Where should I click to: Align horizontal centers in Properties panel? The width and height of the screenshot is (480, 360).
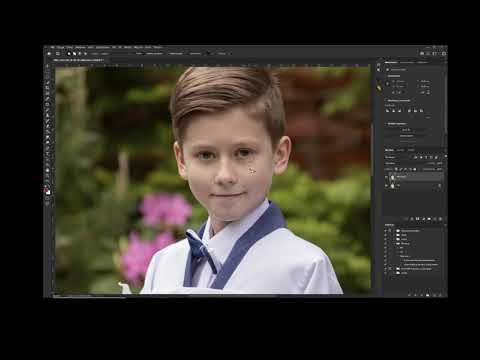pos(393,110)
